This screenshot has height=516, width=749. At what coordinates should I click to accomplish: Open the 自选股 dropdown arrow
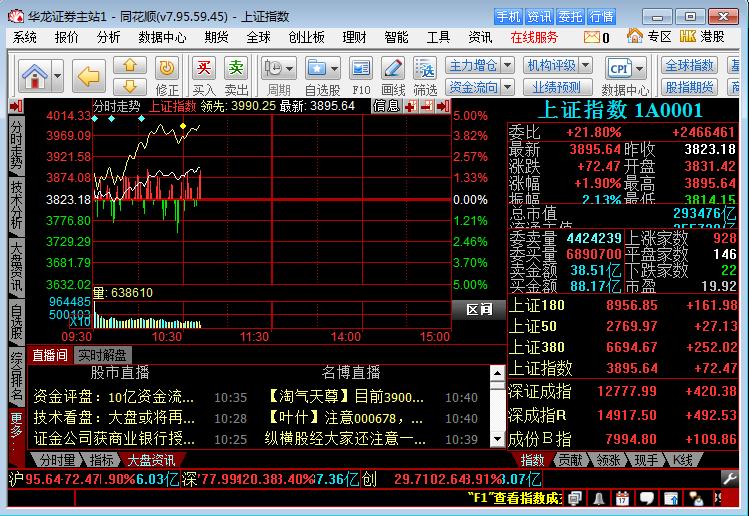tap(334, 68)
